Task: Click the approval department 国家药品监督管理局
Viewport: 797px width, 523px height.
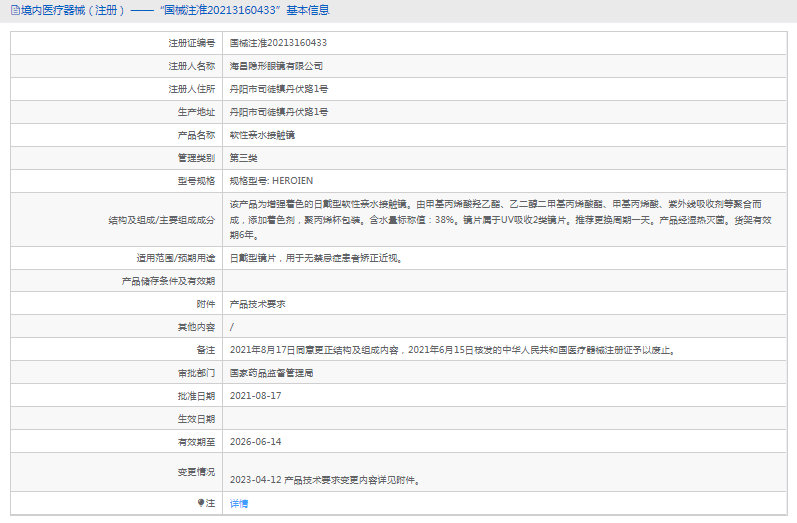Action: [271, 372]
